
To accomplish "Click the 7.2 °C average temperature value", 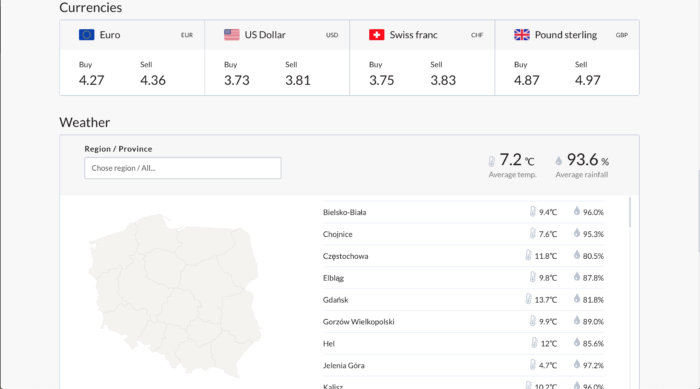I will (x=517, y=160).
